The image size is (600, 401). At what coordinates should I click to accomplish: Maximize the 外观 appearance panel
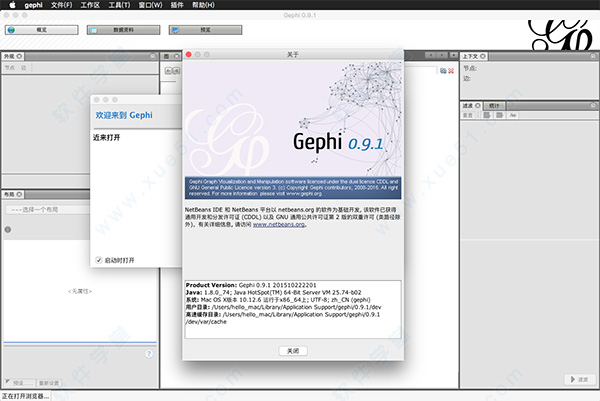pos(153,56)
